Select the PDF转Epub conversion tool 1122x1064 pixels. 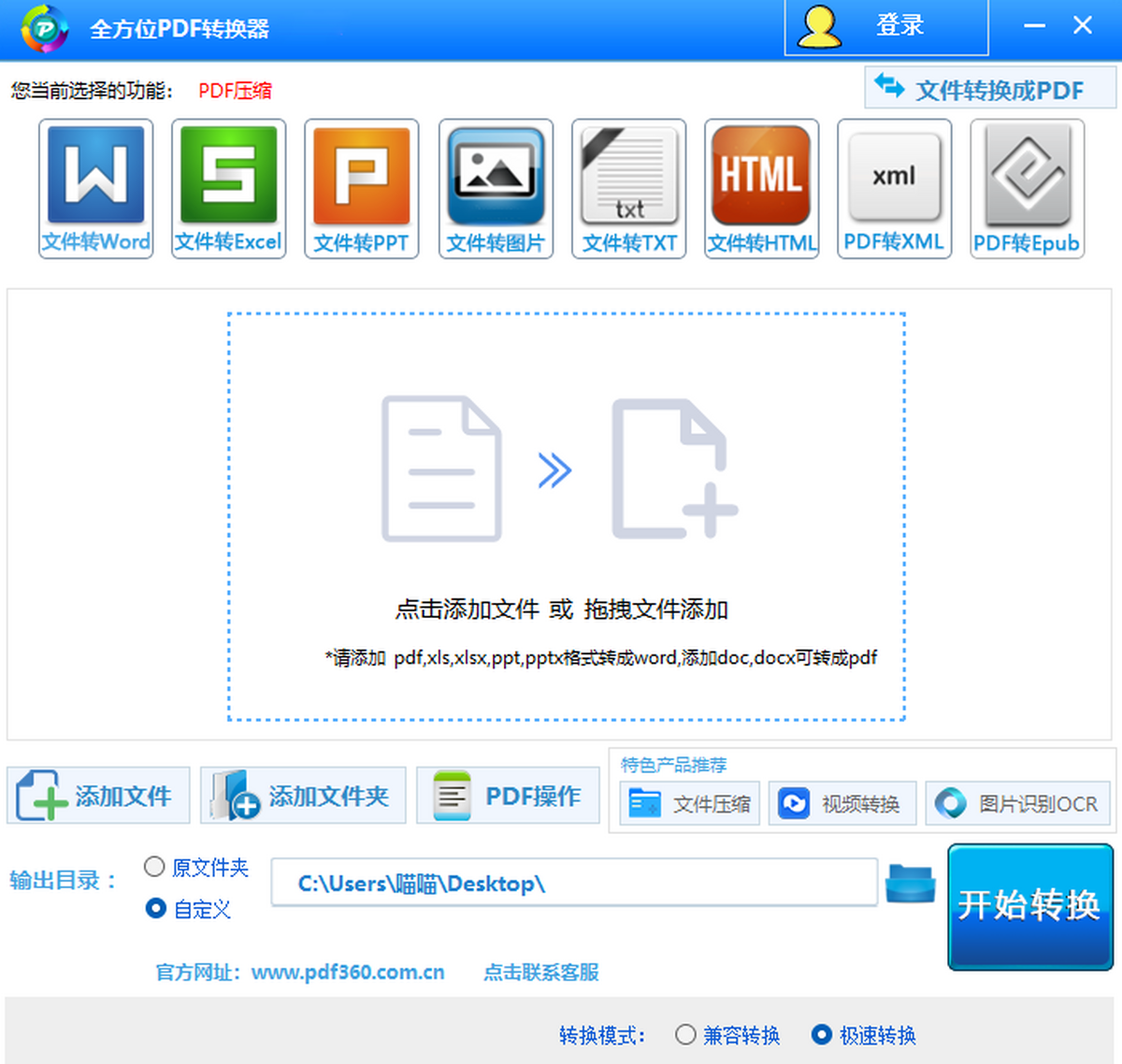tap(1027, 187)
